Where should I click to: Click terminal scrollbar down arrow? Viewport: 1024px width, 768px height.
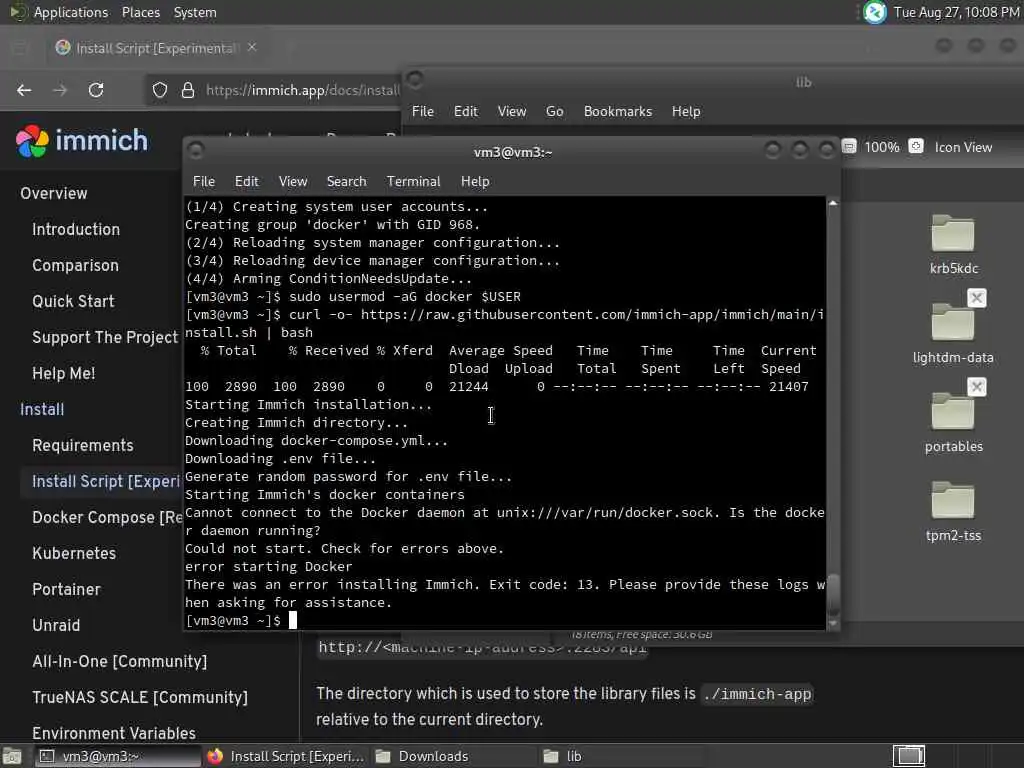(833, 623)
